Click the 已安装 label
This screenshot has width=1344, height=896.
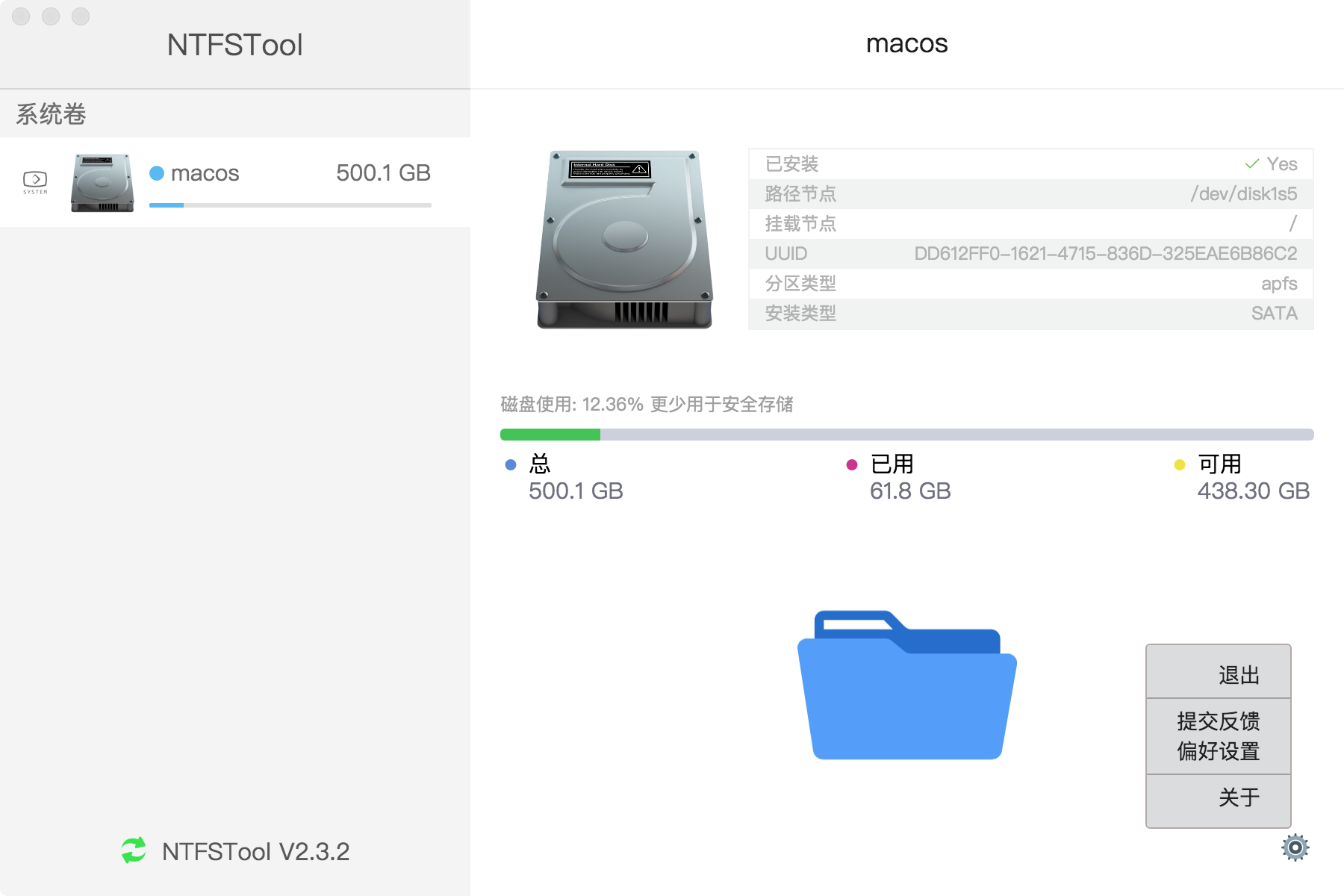792,164
